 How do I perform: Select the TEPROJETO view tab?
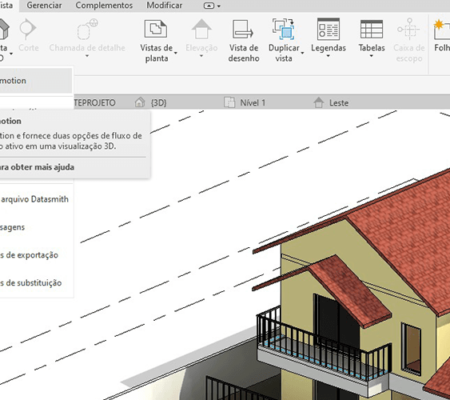(x=95, y=103)
